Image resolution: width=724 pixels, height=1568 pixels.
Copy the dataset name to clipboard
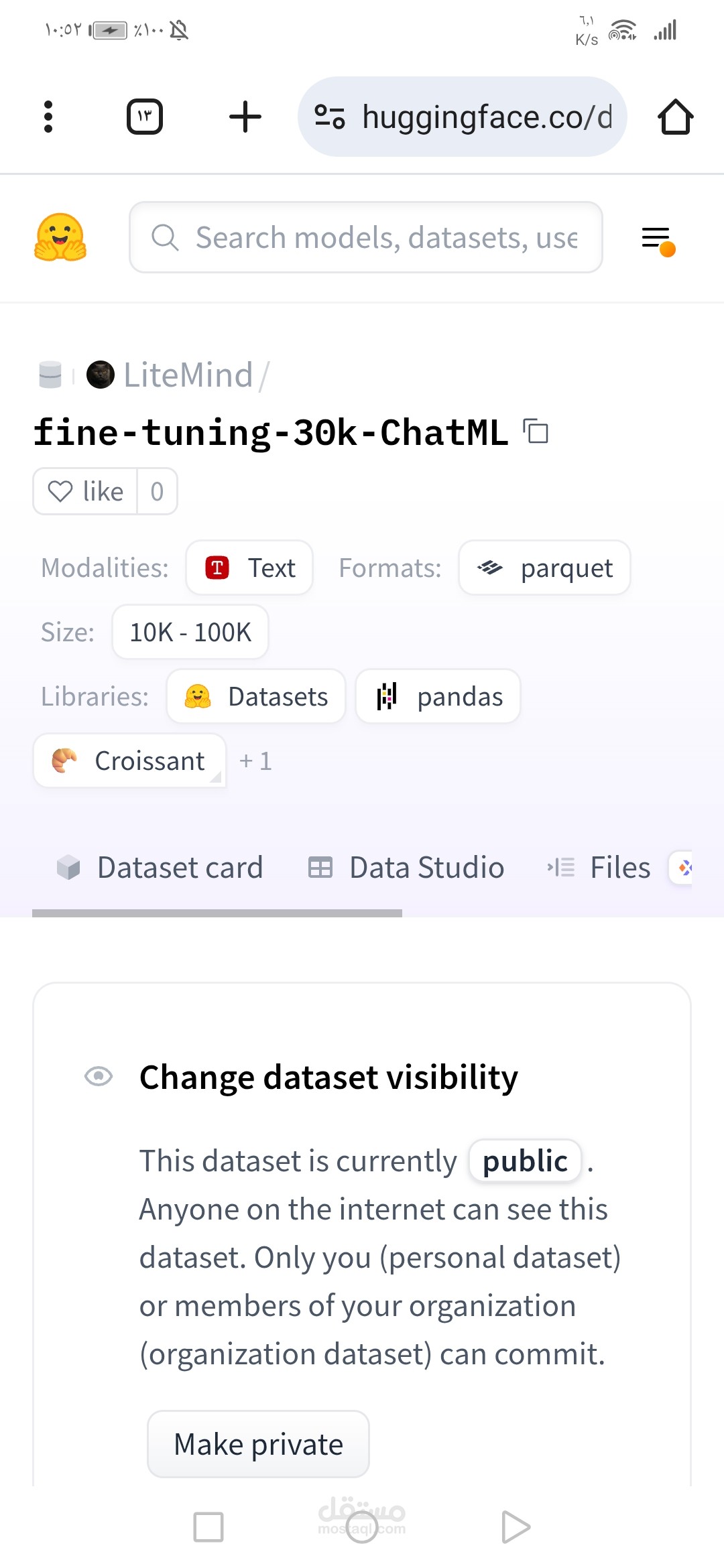(x=536, y=431)
